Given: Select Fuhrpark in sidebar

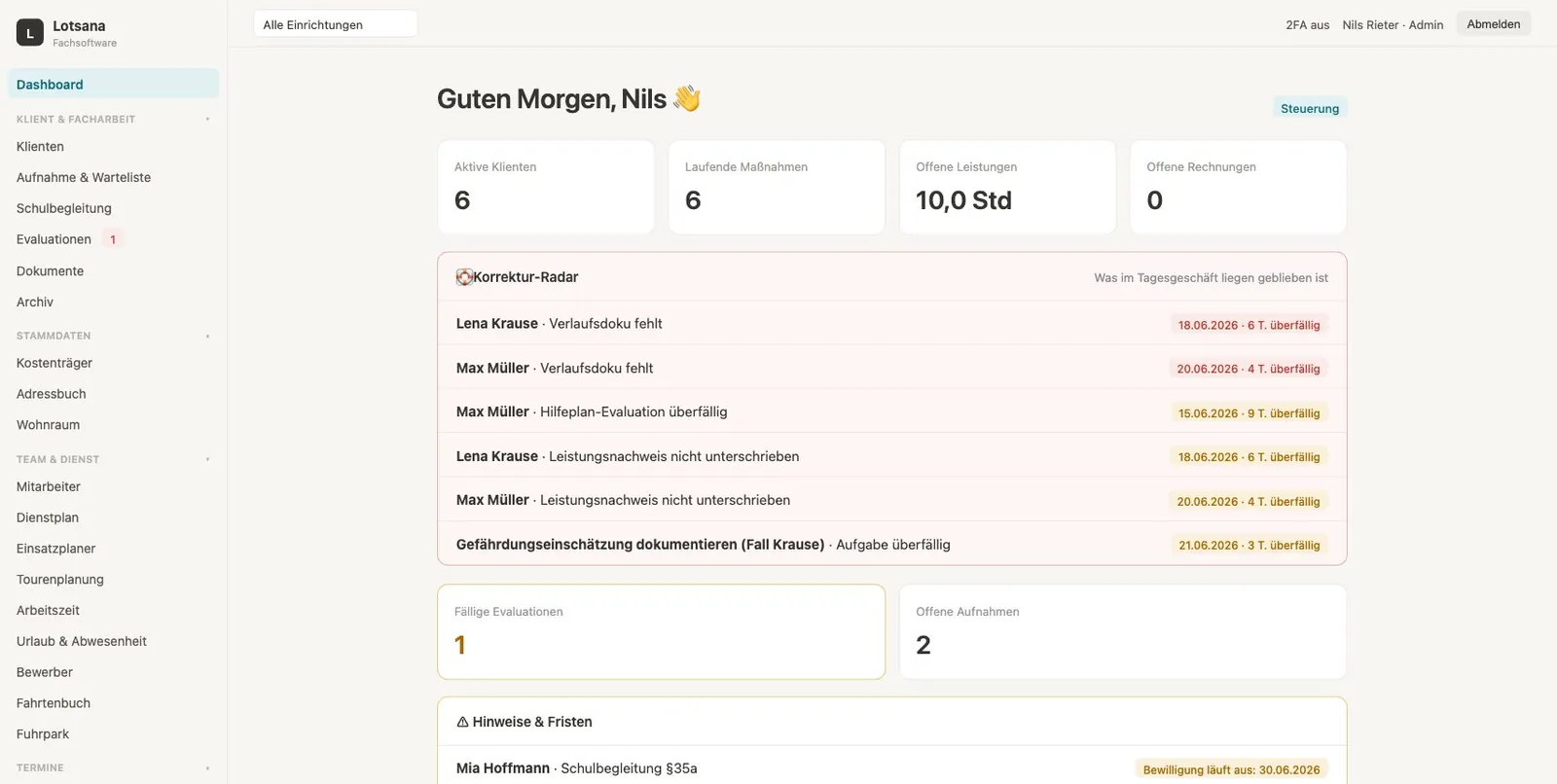Looking at the screenshot, I should coord(114,734).
